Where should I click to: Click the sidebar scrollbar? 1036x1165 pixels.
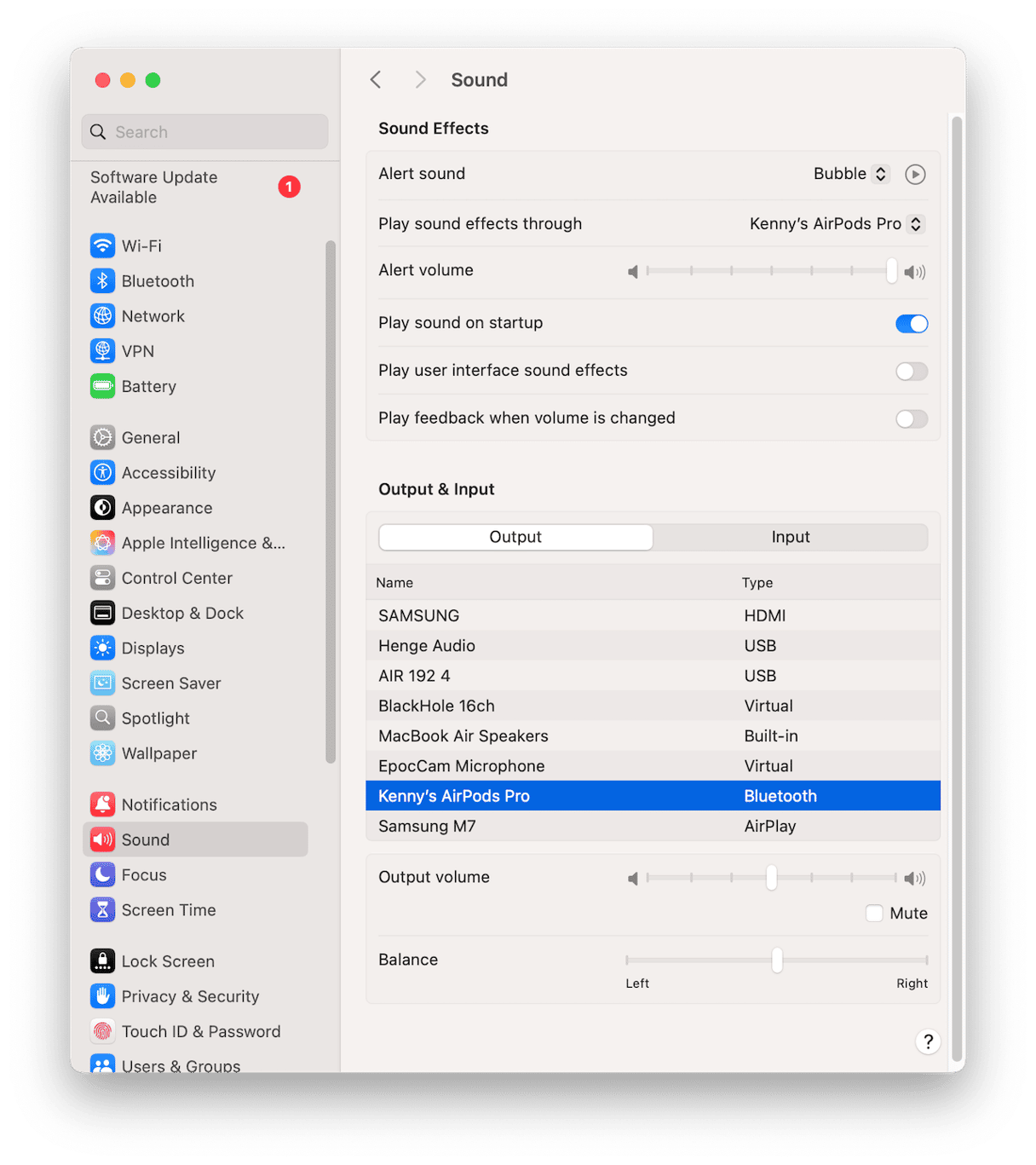pos(331,502)
